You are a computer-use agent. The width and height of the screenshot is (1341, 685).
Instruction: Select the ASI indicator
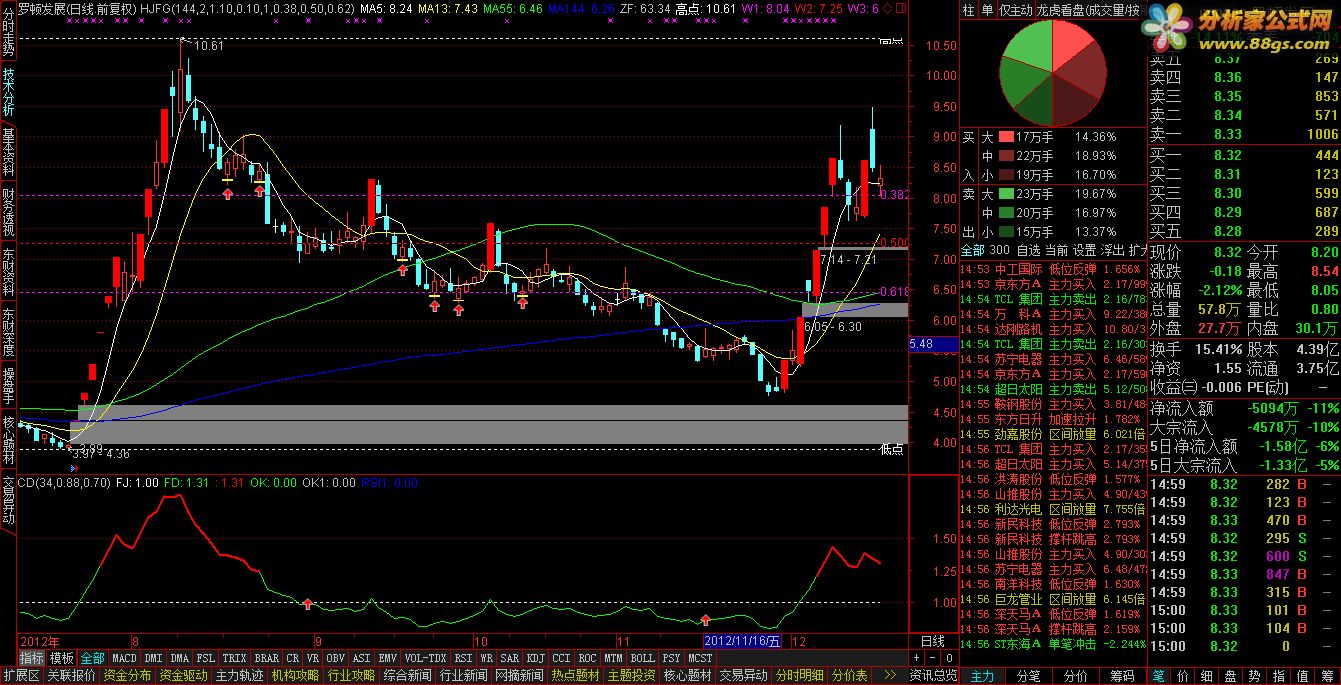(361, 659)
